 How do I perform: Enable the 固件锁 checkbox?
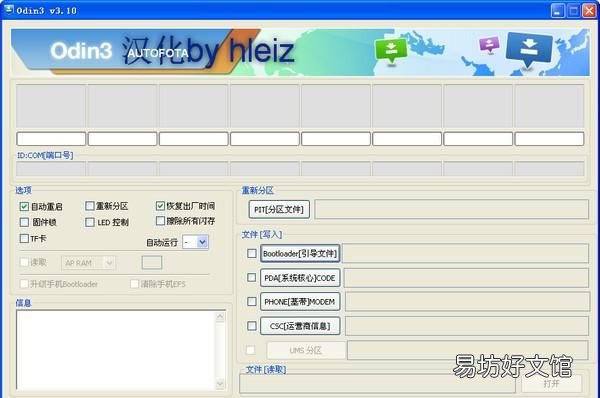(24, 222)
